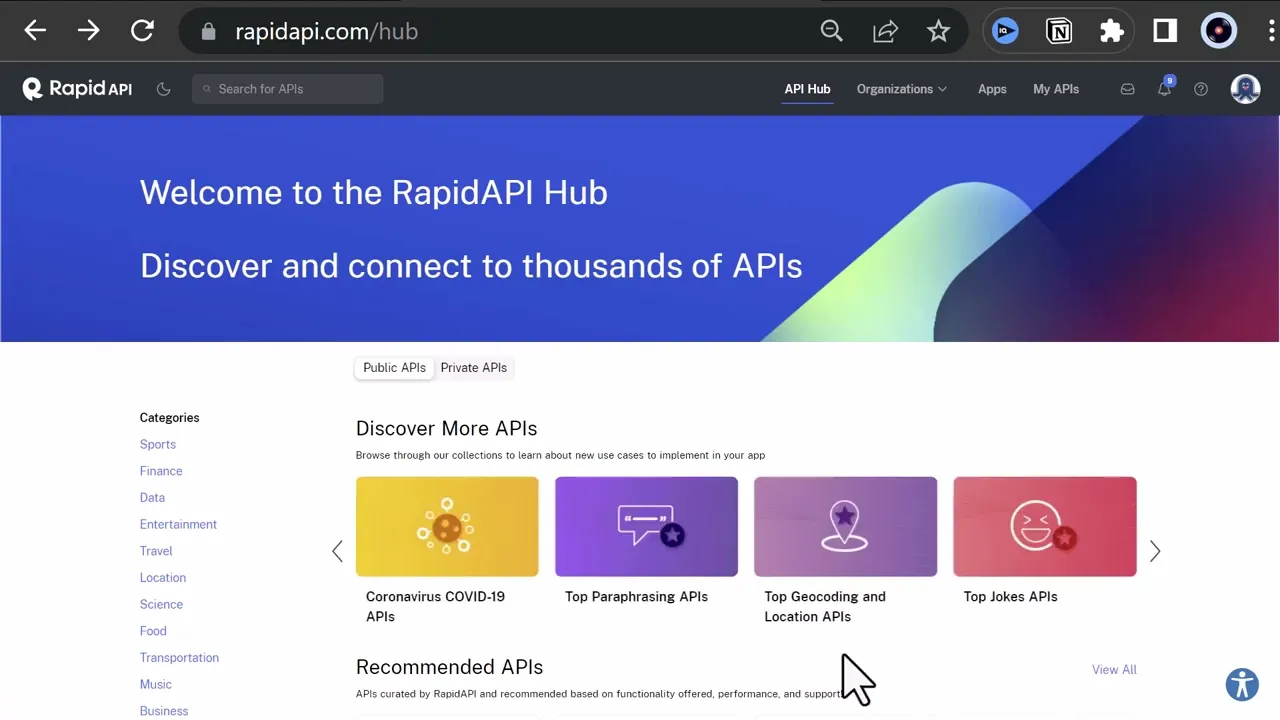Open the Apps menu item
The width and height of the screenshot is (1280, 720).
click(992, 89)
